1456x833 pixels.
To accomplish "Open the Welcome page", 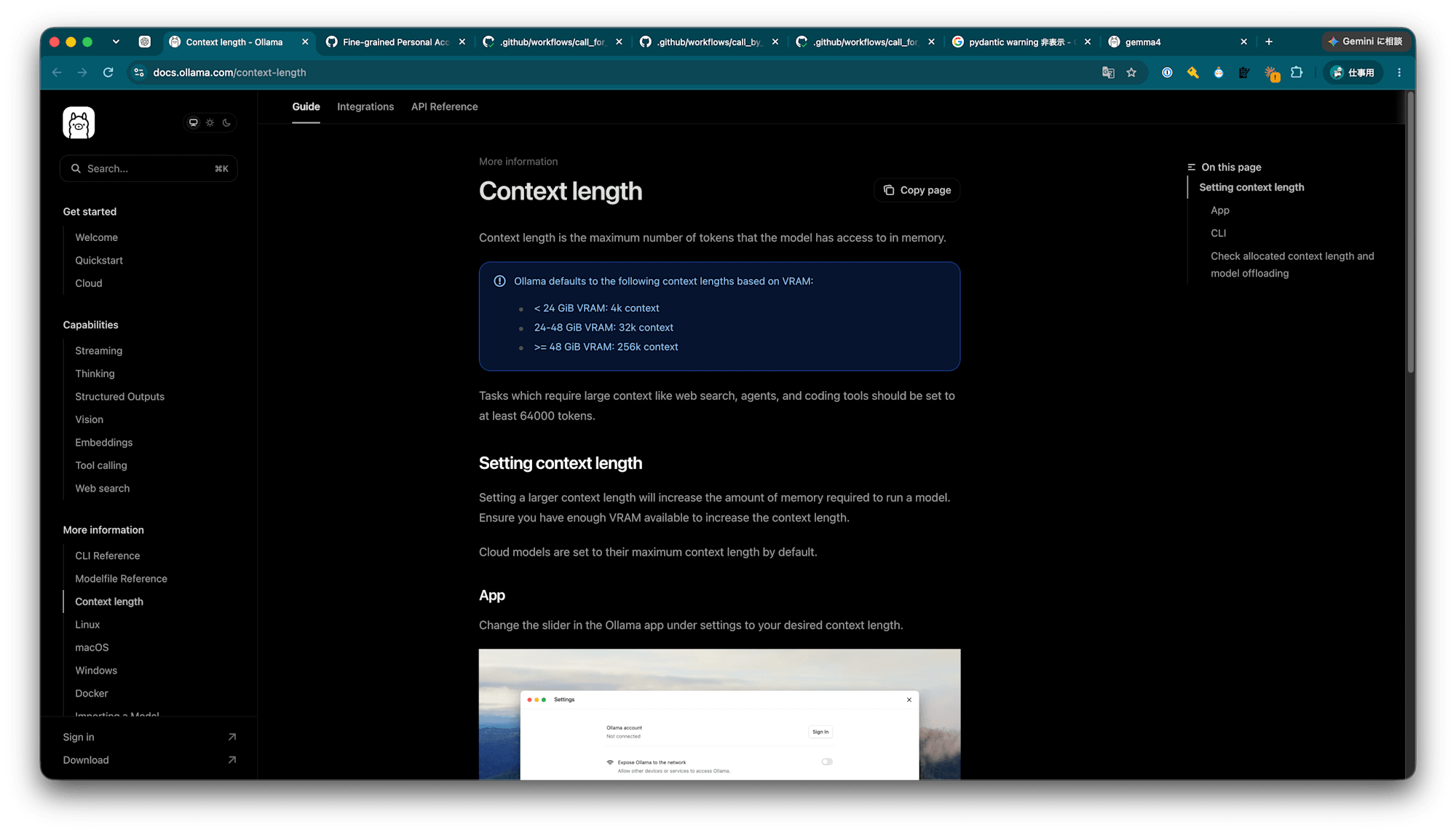I will click(96, 237).
